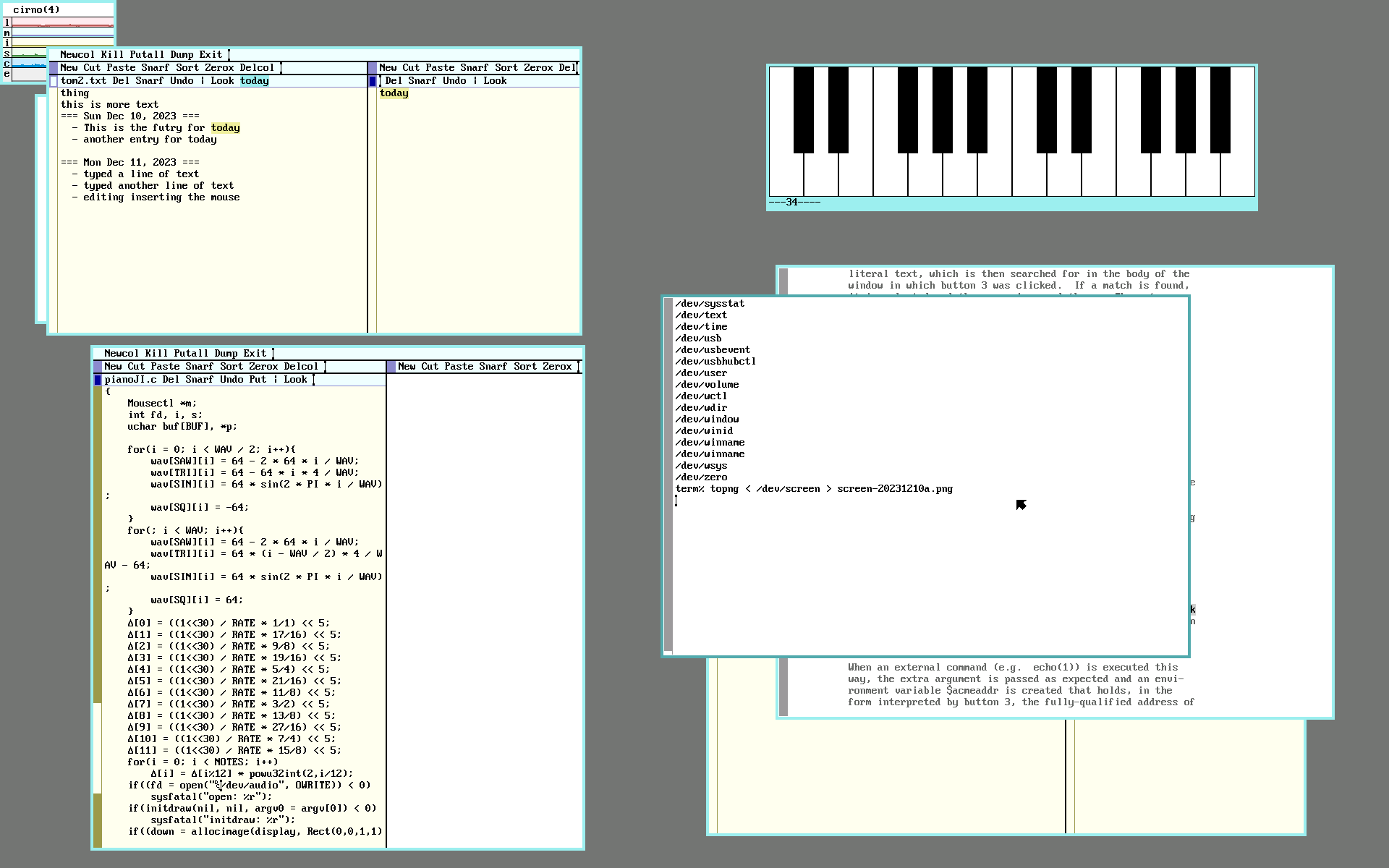The image size is (1389, 868).
Task: Click the left column handle above tom2.txt
Action: [54, 68]
